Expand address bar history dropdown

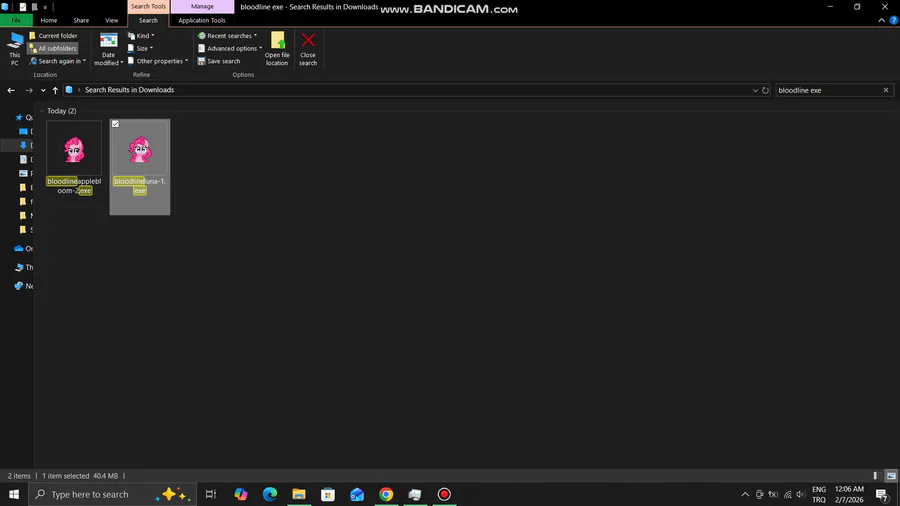[x=755, y=90]
